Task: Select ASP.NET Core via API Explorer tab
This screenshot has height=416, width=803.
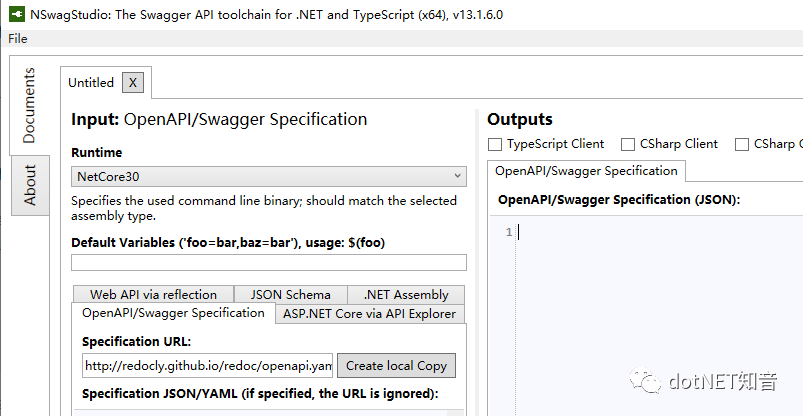Action: [x=370, y=314]
